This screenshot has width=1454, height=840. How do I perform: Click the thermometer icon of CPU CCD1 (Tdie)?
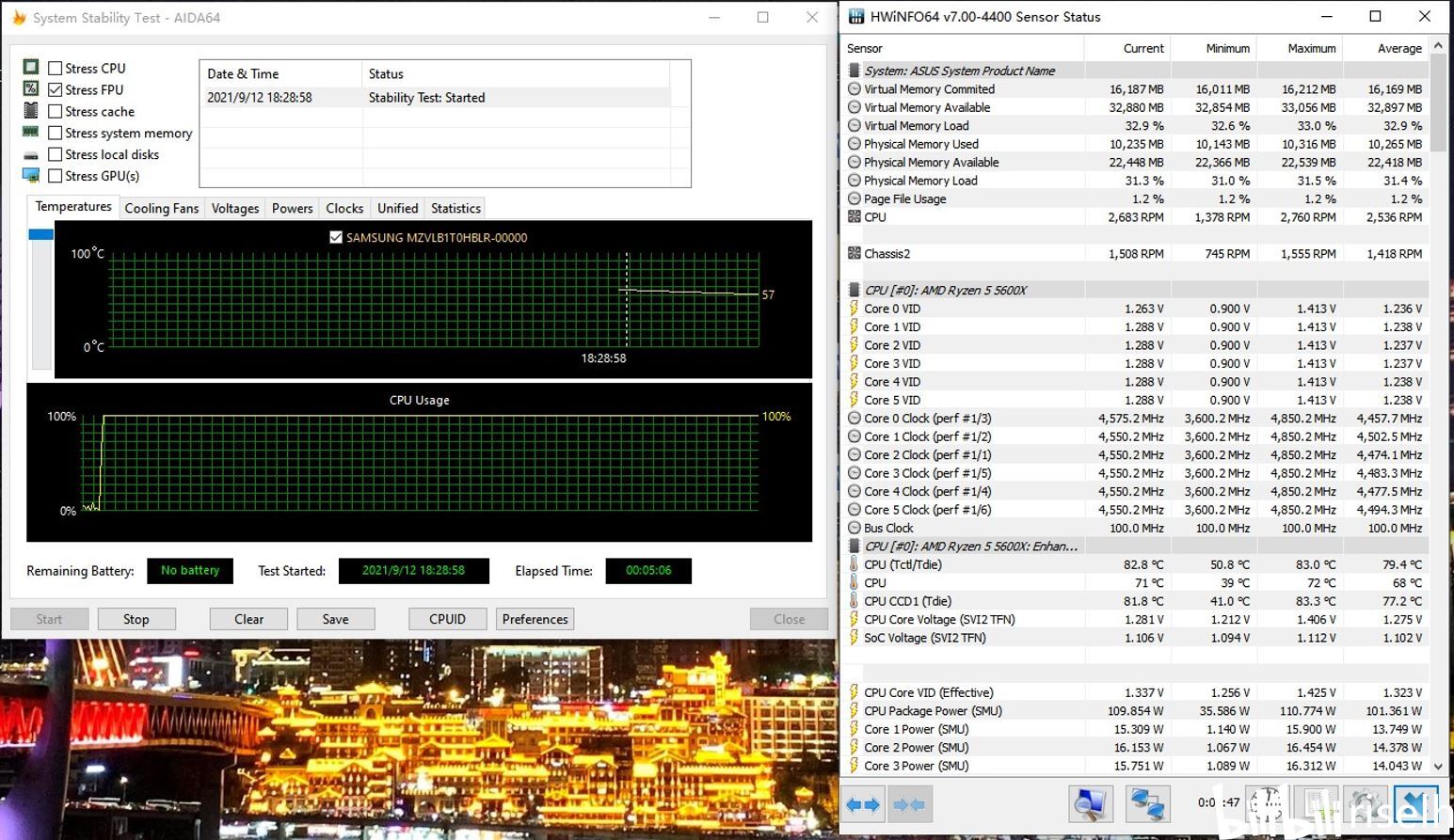(855, 600)
